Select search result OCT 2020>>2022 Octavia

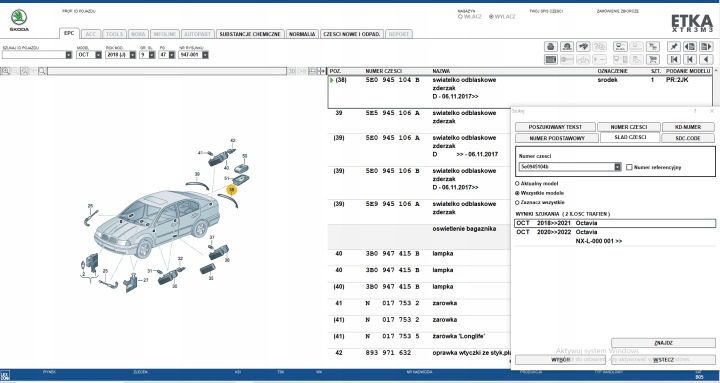click(615, 236)
